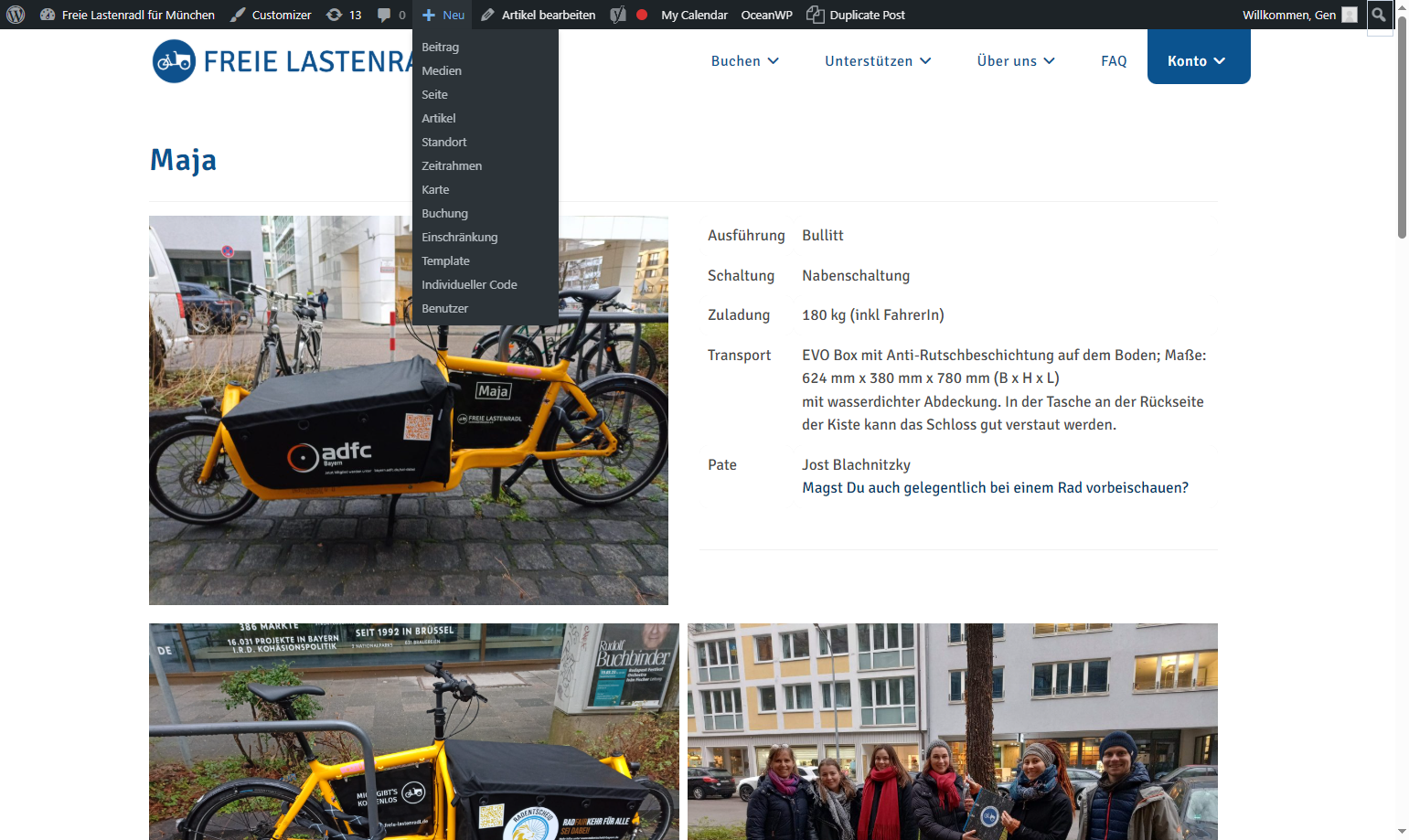Open comments bubble icon in admin bar
The width and height of the screenshot is (1409, 840).
(x=391, y=15)
